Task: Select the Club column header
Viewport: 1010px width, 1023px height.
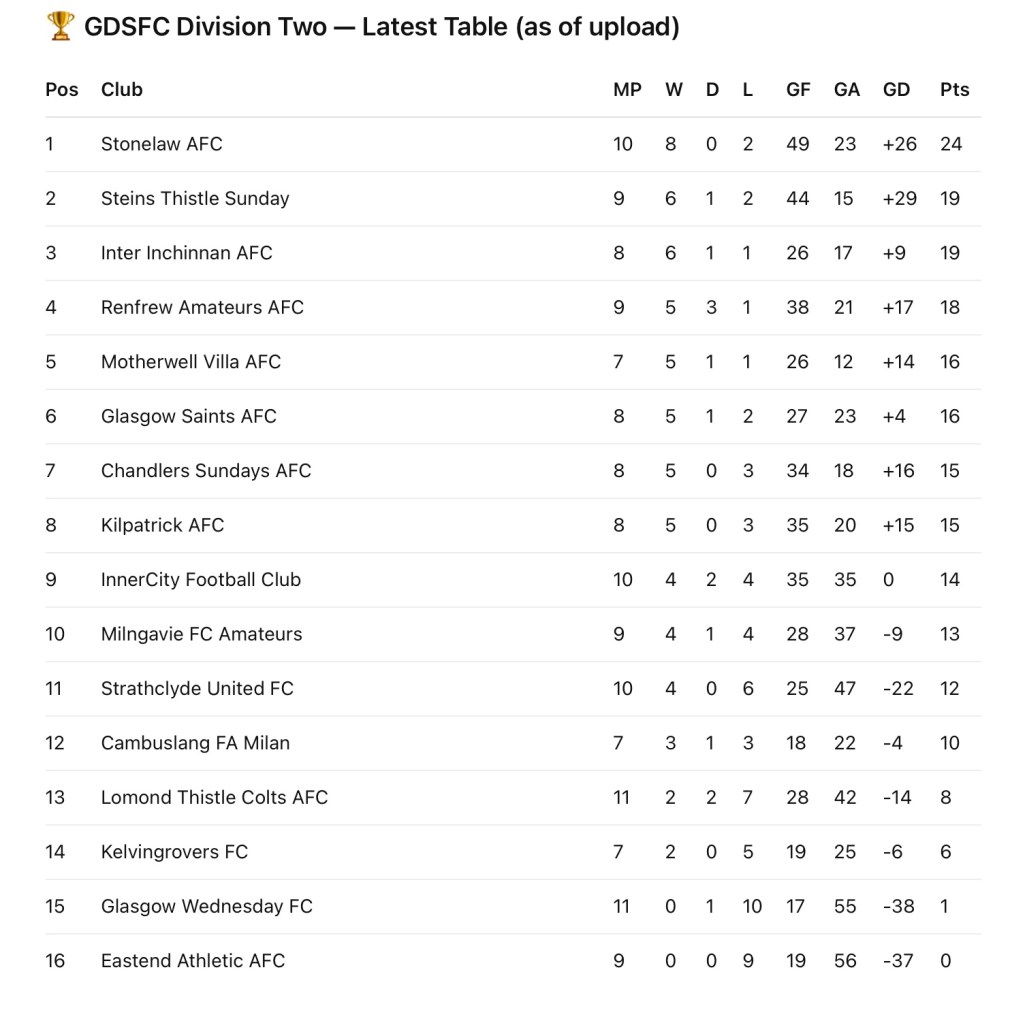Action: [x=122, y=90]
